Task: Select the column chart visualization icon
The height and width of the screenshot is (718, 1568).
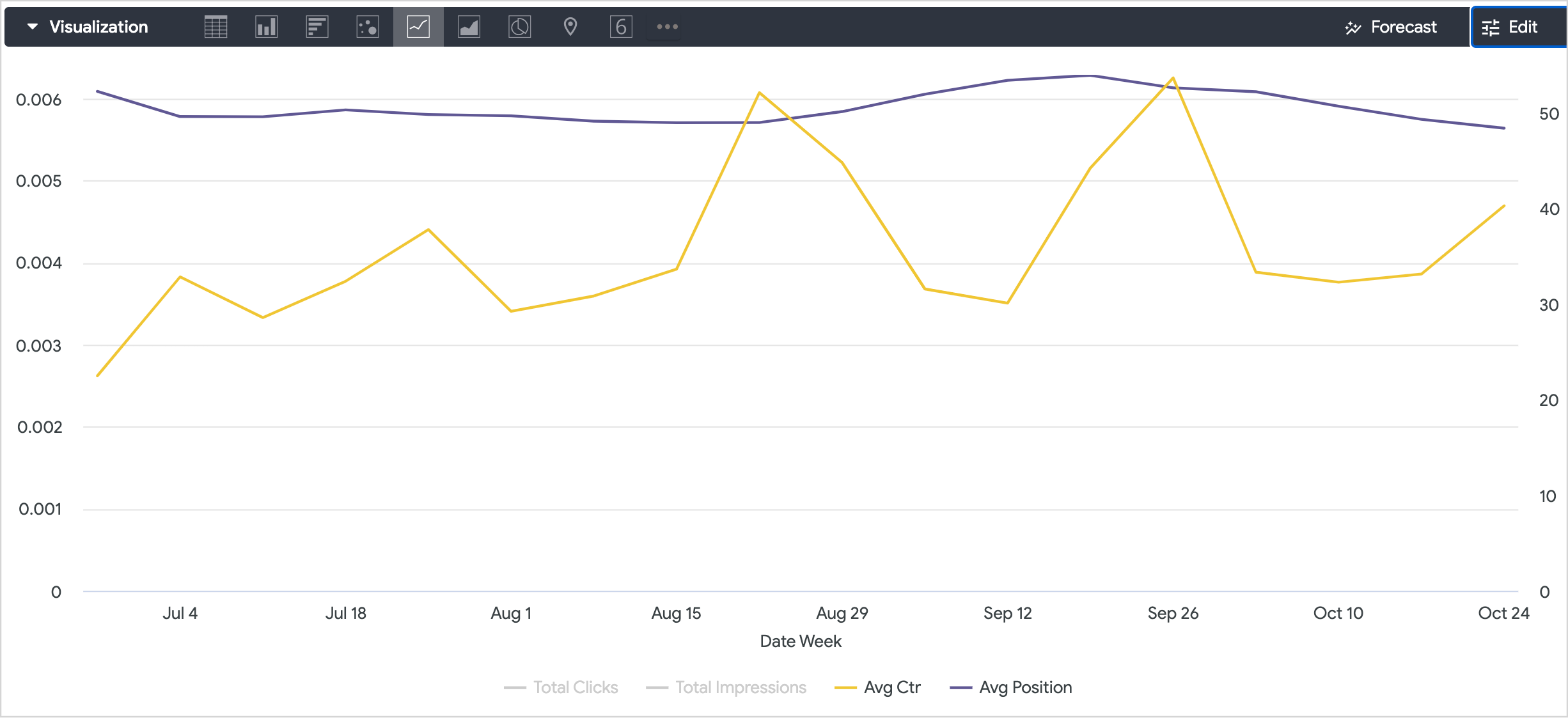Action: [266, 27]
